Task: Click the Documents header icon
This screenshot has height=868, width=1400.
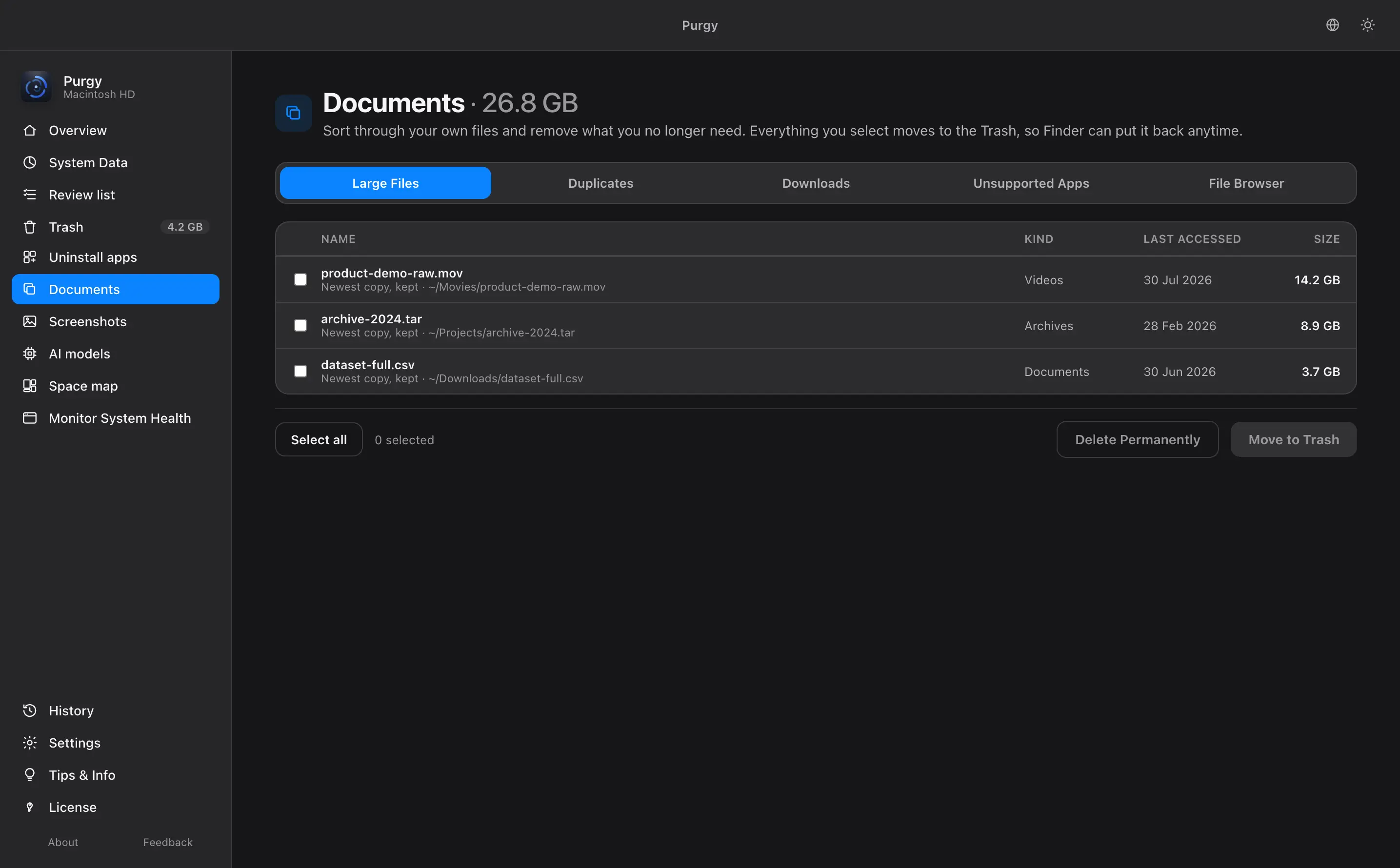Action: click(294, 113)
